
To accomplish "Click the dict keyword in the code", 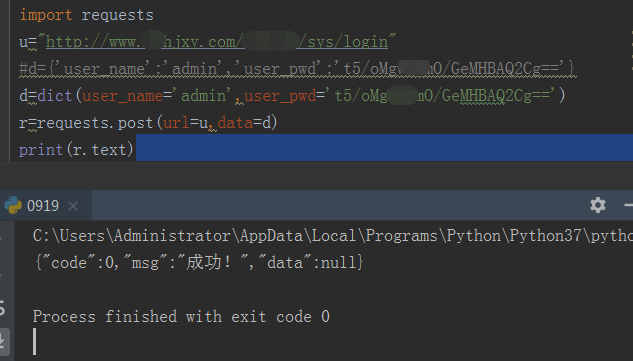I will [x=54, y=96].
